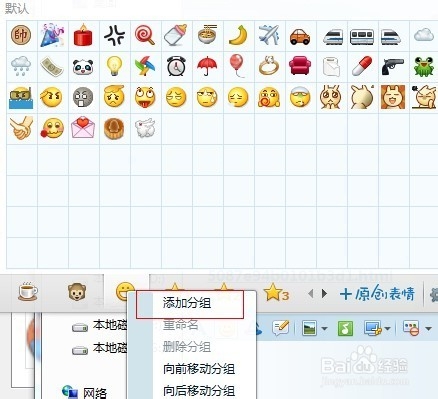Insert the orange car emoticon
Screen dimensions: 438x399
[x=300, y=36]
